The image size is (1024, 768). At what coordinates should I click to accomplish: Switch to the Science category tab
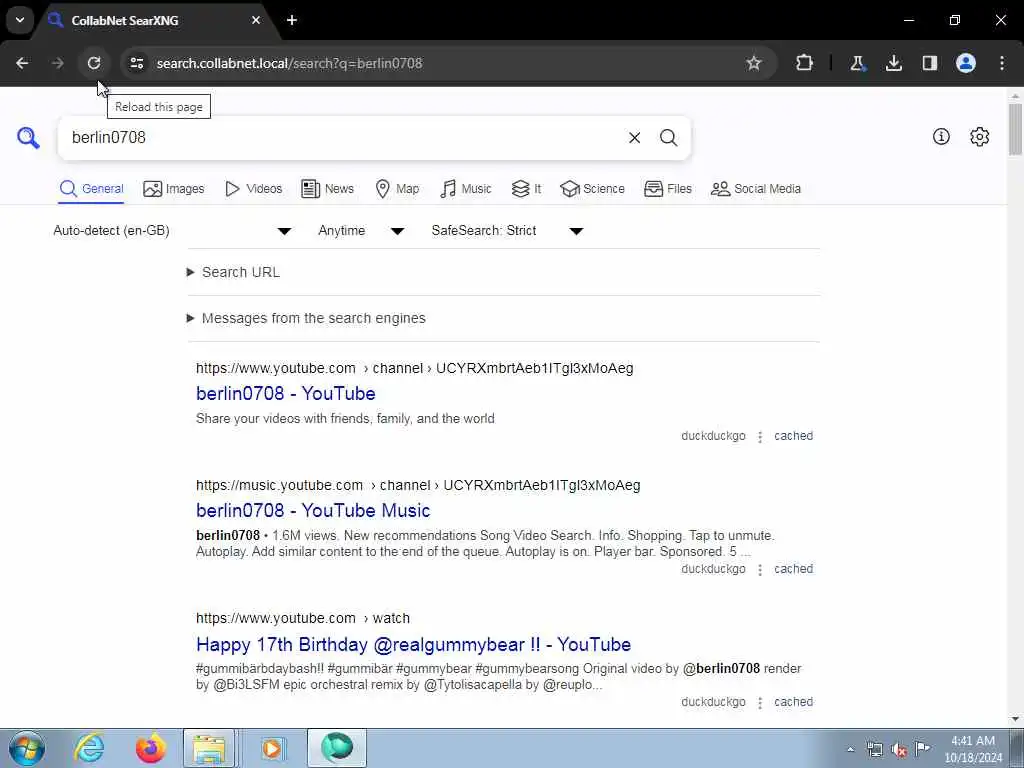click(592, 189)
